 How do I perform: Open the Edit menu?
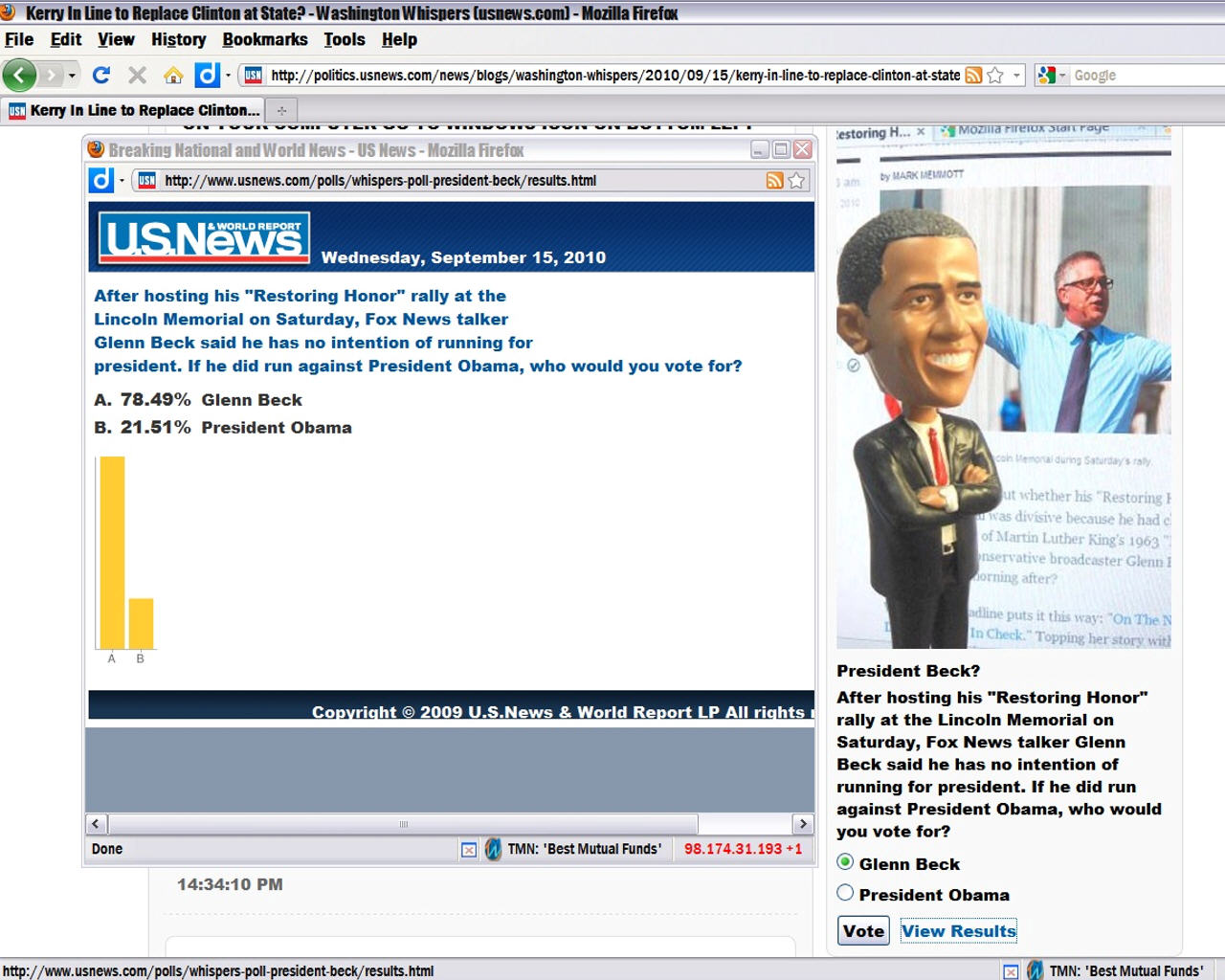click(x=66, y=39)
